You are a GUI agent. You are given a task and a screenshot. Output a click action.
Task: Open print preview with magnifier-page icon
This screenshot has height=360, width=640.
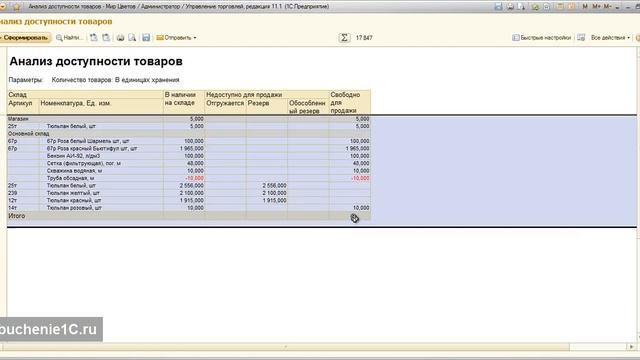(132, 38)
